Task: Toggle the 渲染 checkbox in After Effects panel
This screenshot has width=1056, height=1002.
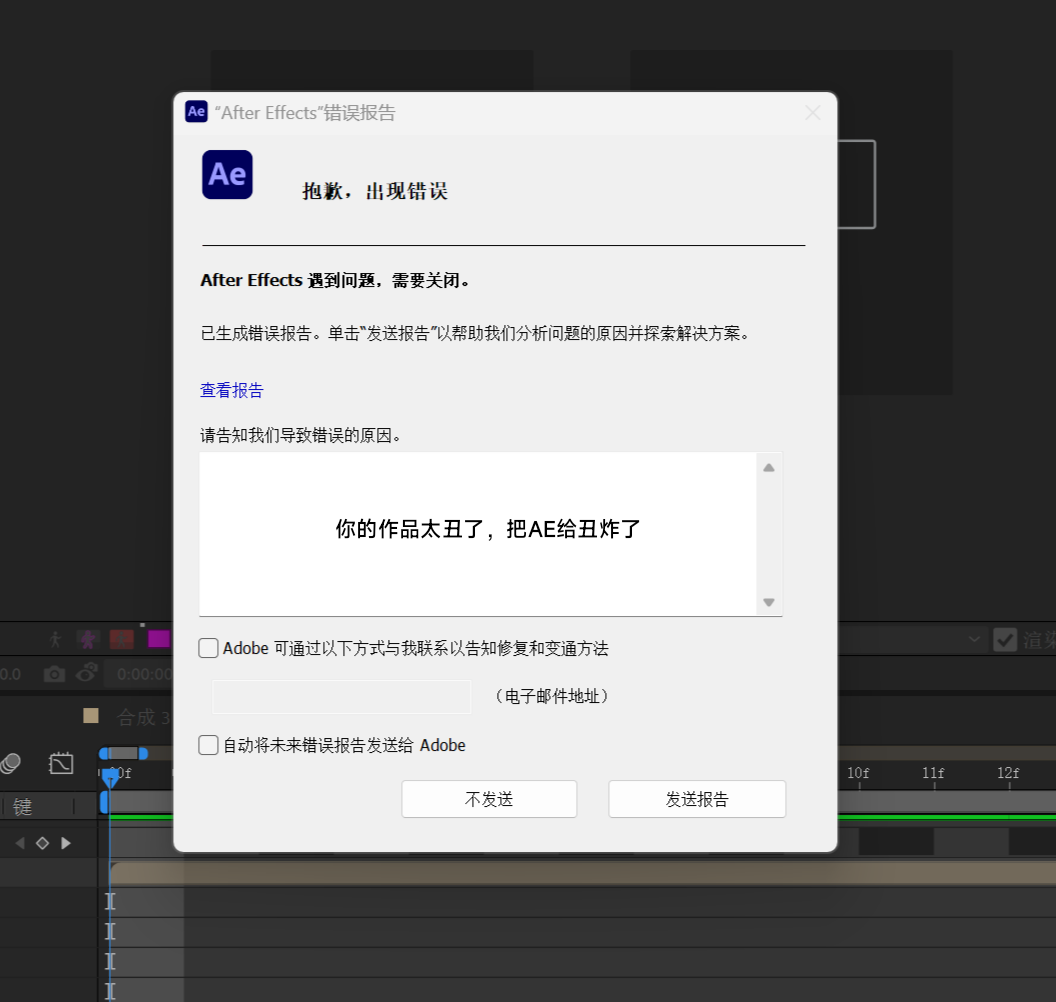Action: point(1005,639)
